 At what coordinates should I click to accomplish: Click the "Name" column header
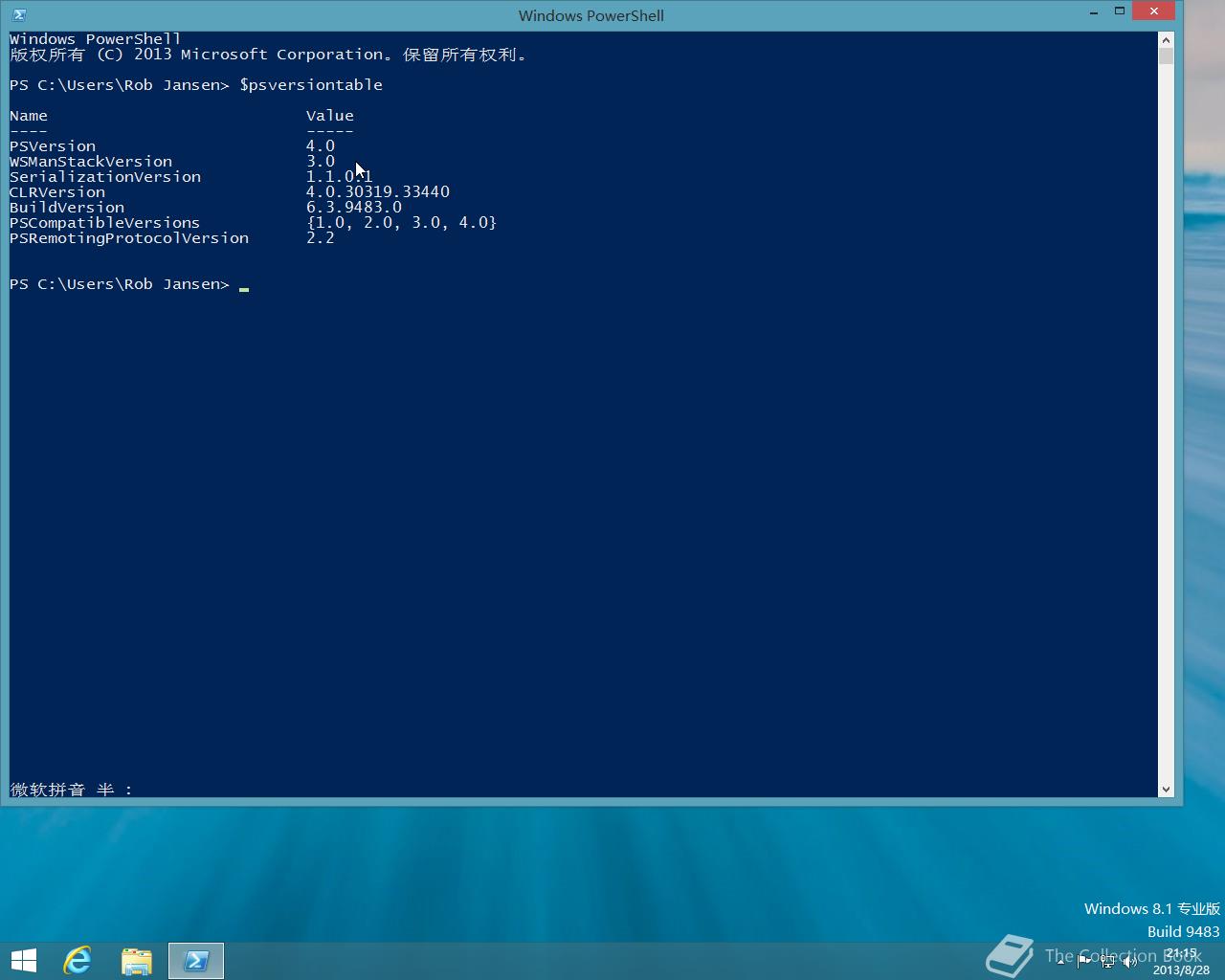point(29,116)
